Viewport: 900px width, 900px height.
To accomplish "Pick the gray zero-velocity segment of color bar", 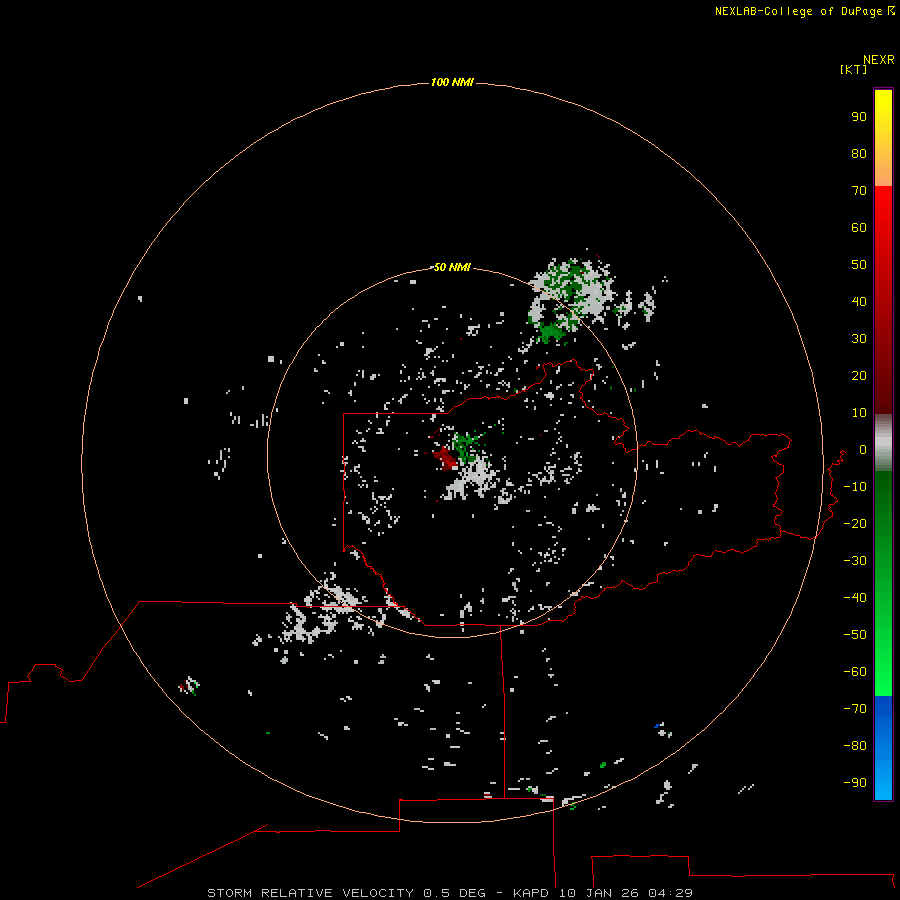I will point(883,443).
